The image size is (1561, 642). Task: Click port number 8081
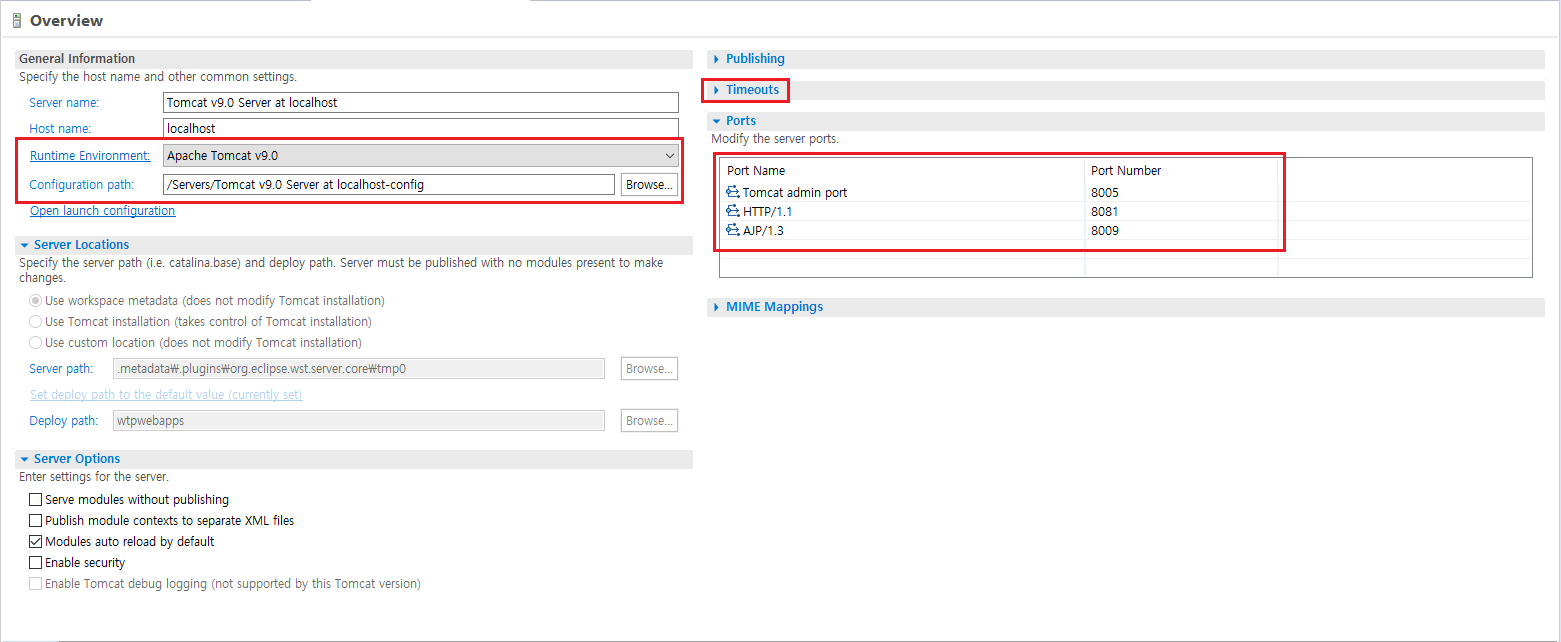(x=1105, y=211)
